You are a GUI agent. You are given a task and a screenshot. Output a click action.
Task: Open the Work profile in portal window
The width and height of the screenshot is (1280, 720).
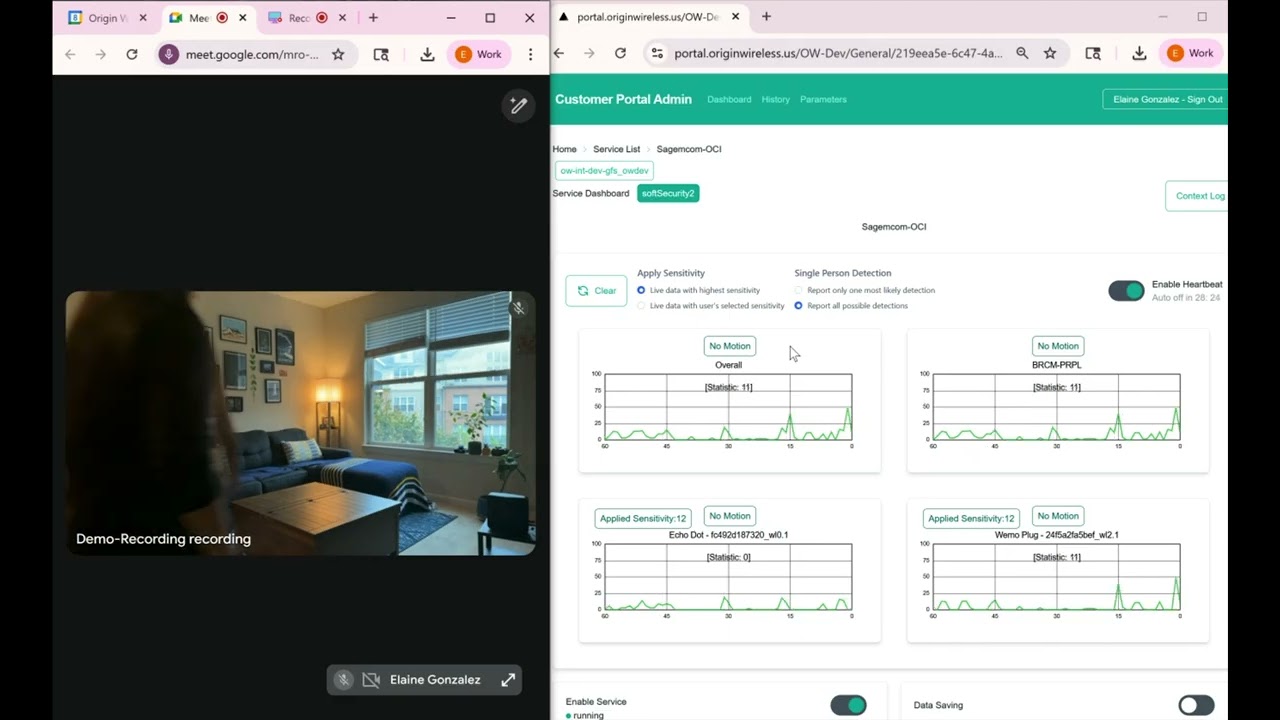[x=1191, y=53]
